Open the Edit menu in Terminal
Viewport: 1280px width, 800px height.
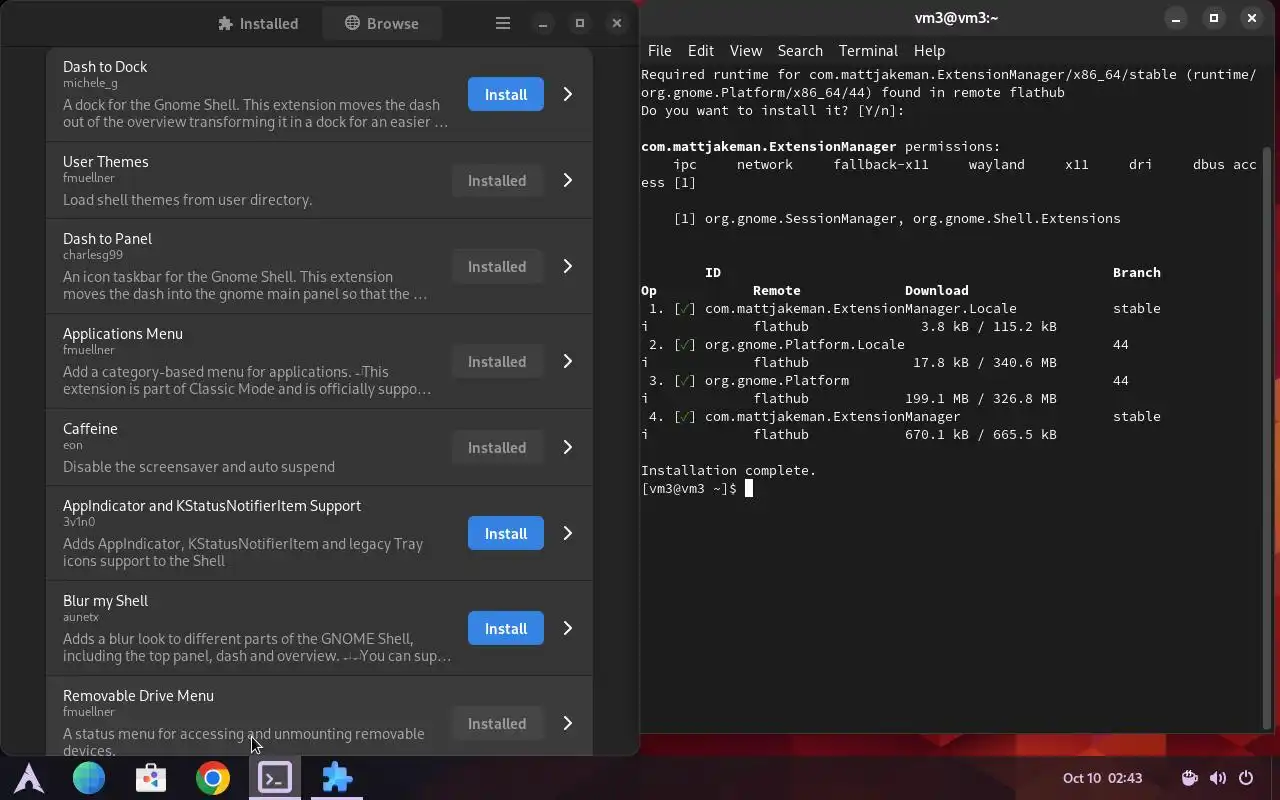pos(700,50)
